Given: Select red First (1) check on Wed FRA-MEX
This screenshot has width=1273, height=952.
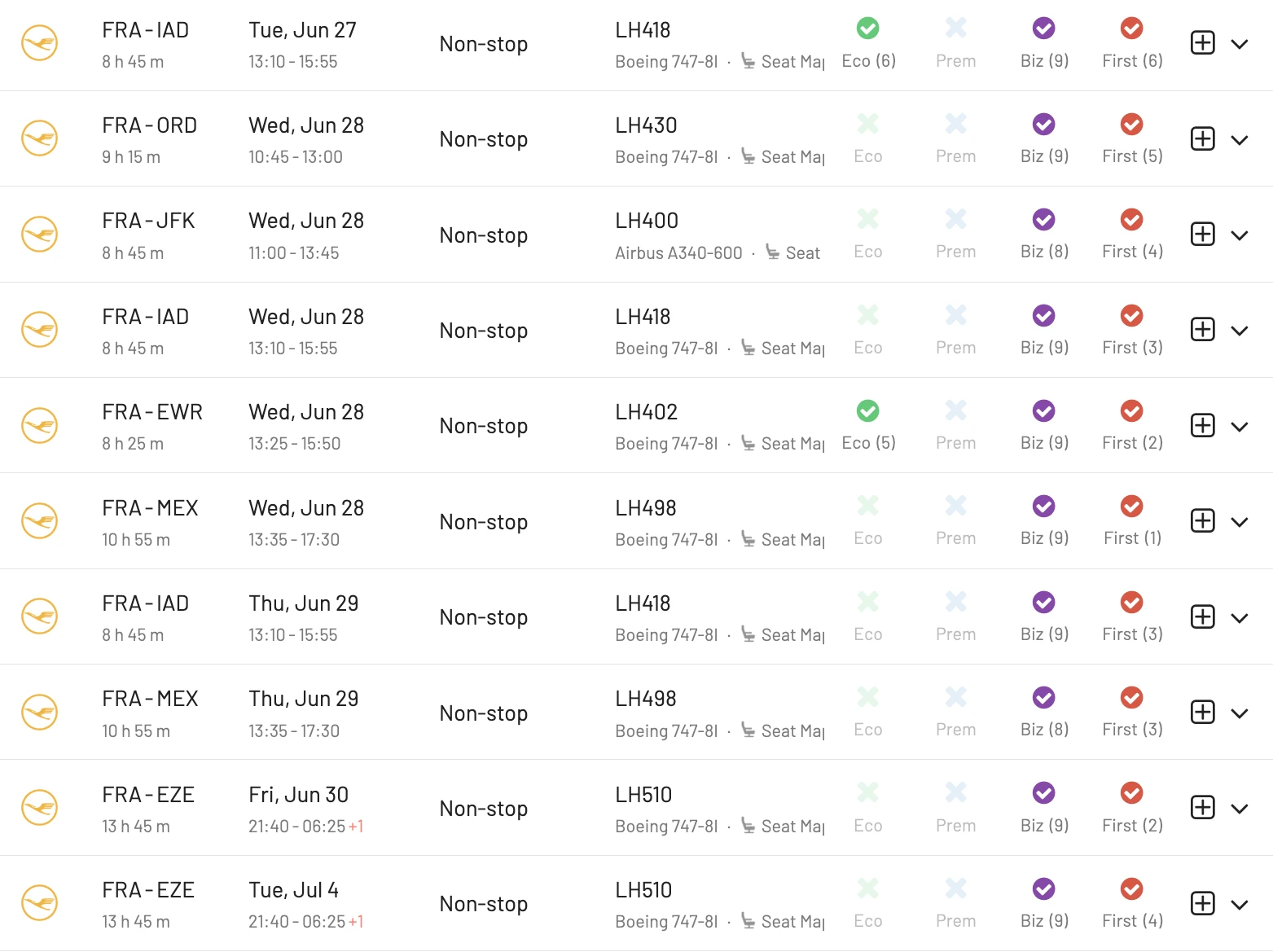Looking at the screenshot, I should [1132, 507].
